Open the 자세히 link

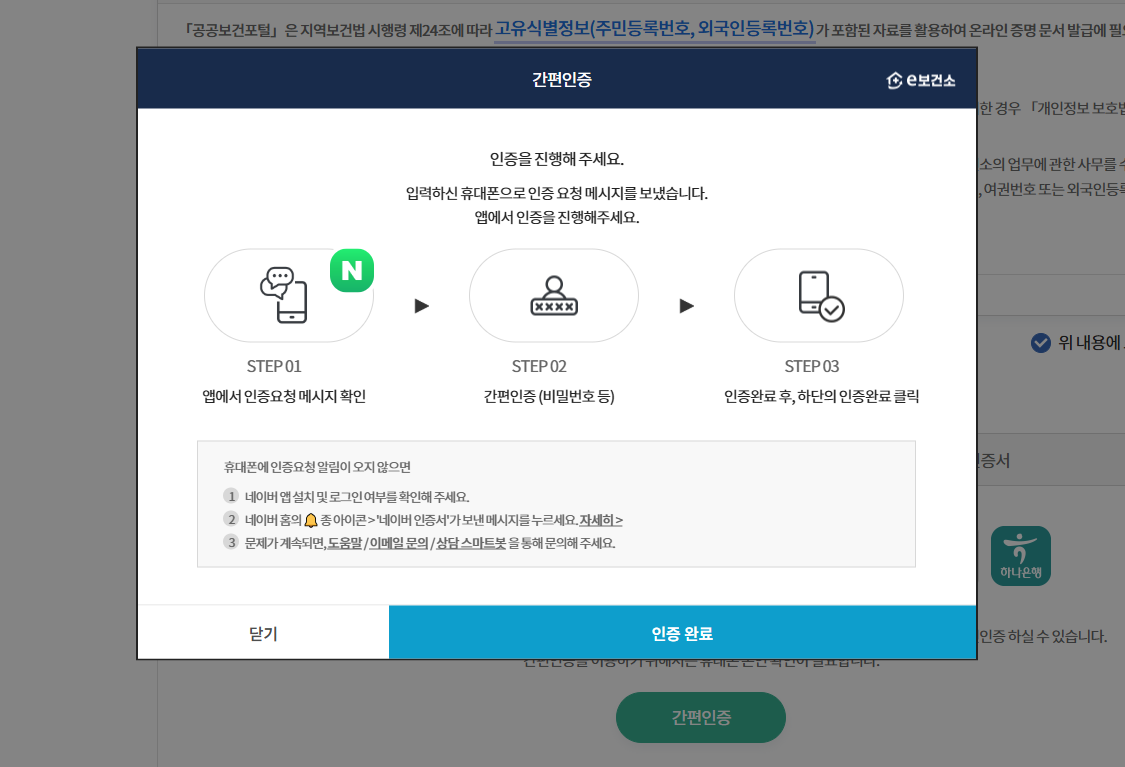click(600, 520)
